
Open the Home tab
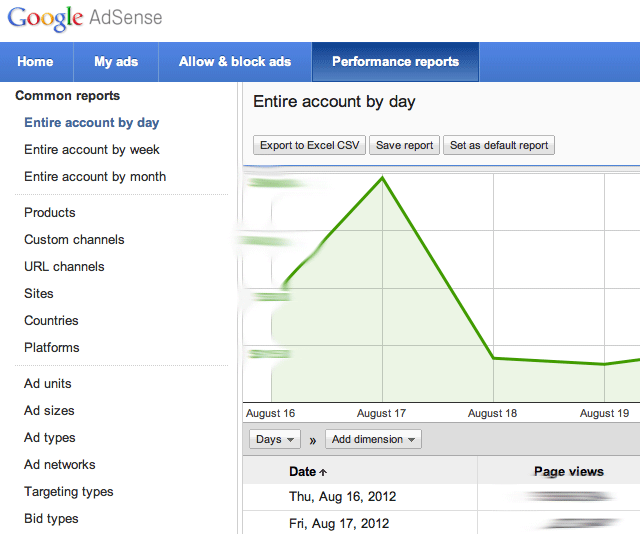tap(36, 62)
